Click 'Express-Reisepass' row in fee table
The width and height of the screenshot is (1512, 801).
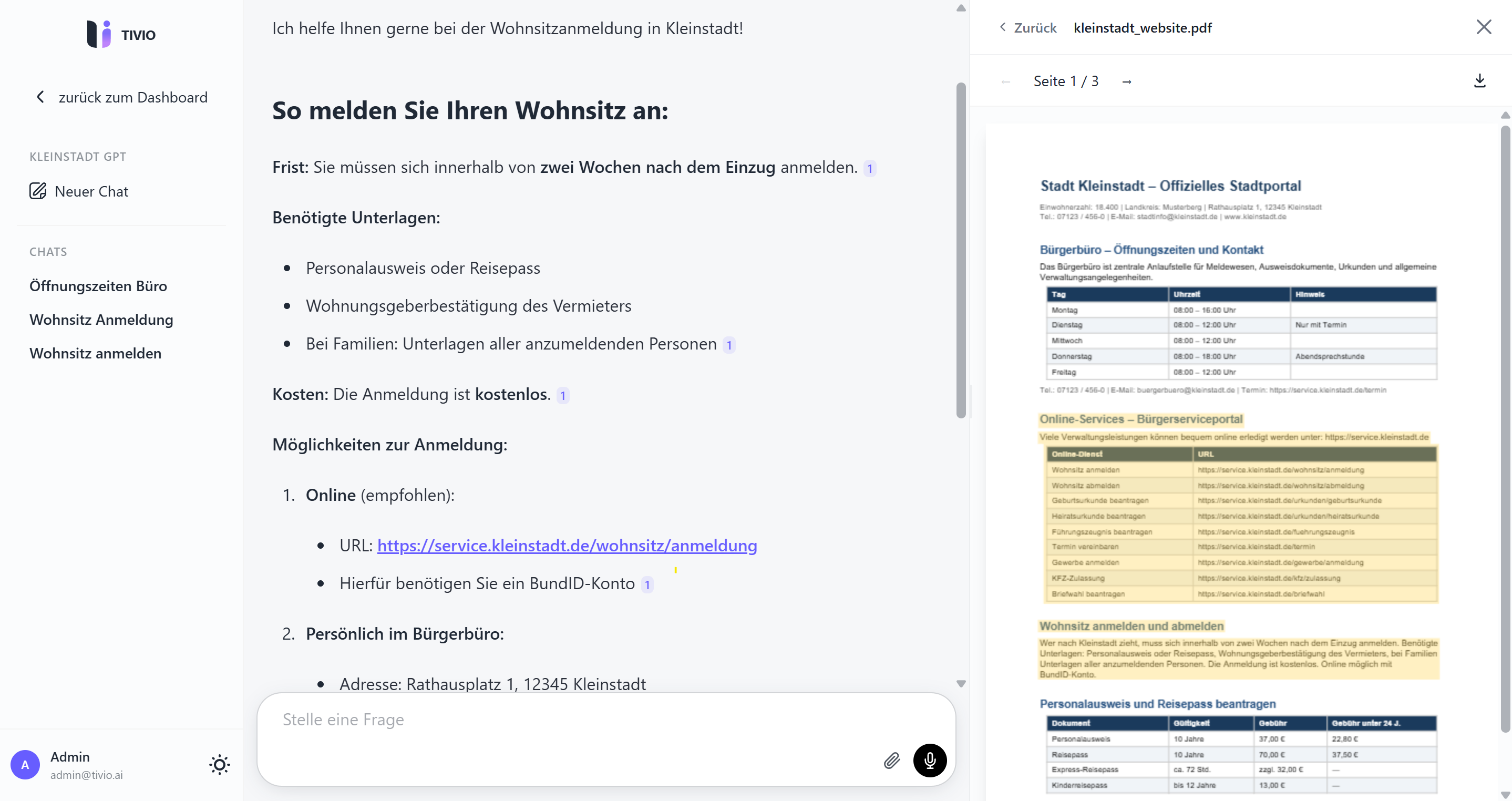pyautogui.click(x=1241, y=769)
